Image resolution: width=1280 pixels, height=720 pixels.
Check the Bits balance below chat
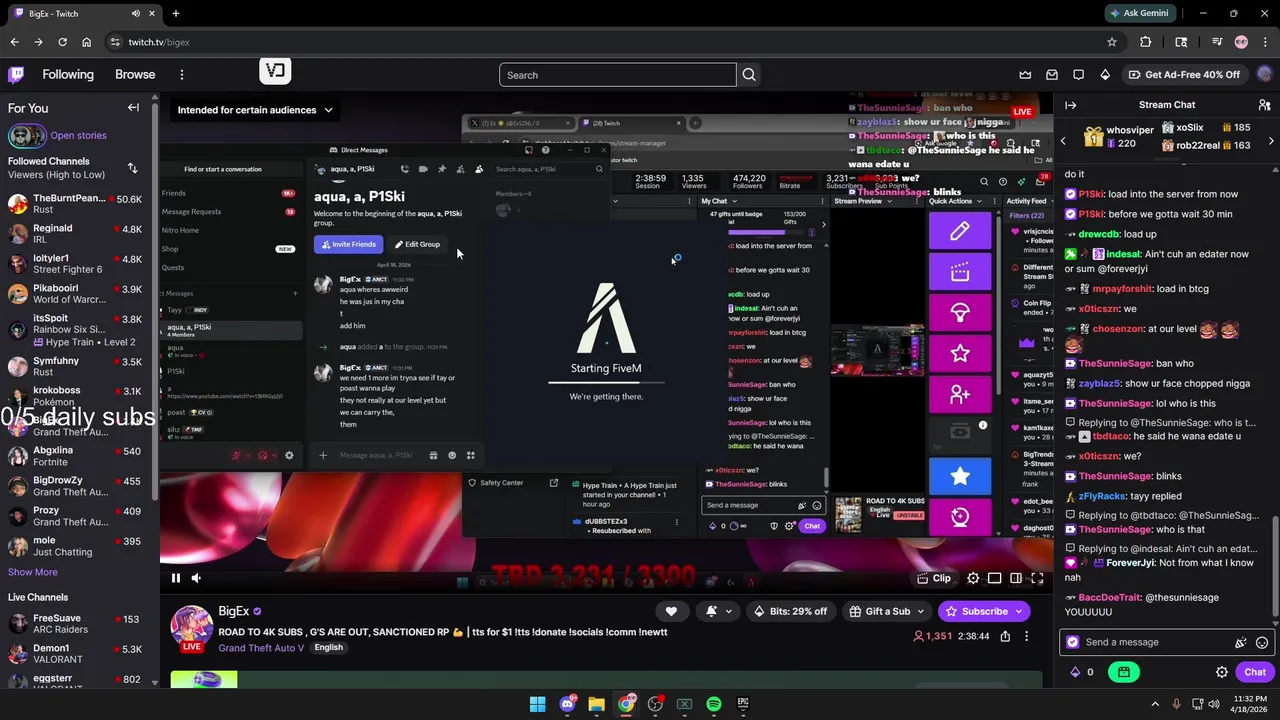1081,672
